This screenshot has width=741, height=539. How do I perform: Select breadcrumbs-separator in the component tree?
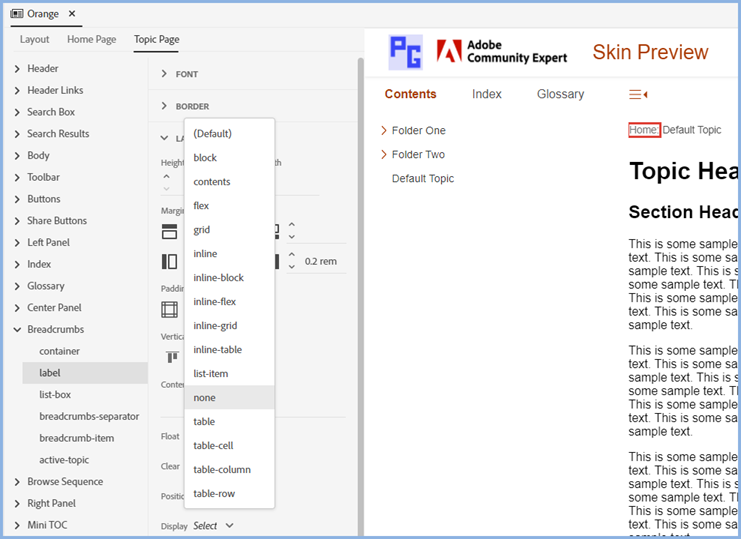[x=89, y=416]
